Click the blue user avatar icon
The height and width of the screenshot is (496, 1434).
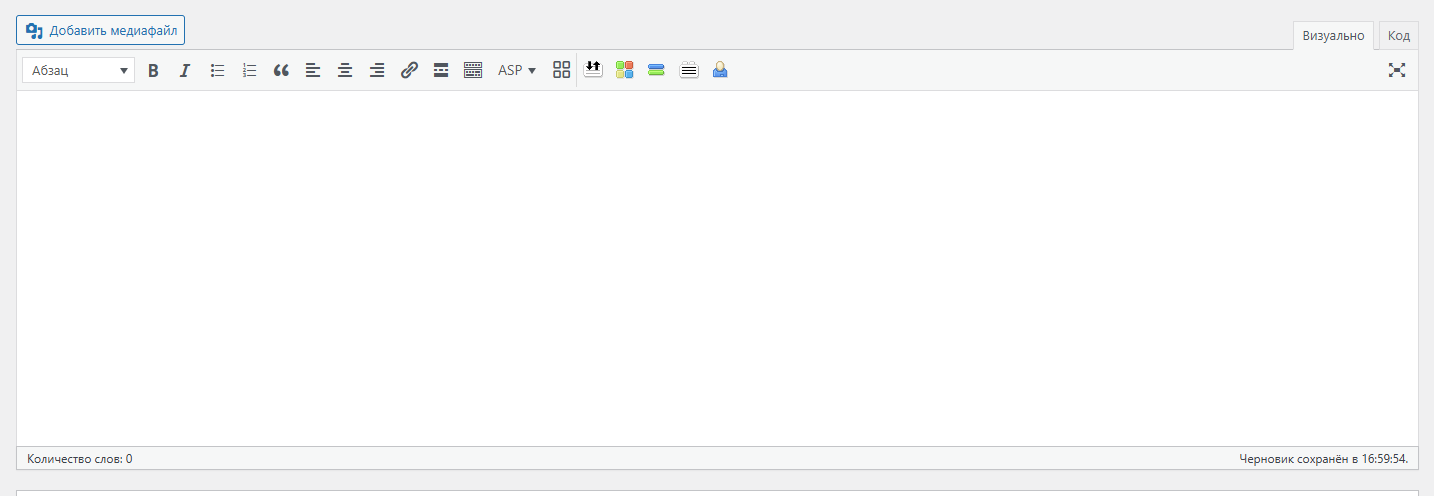[x=720, y=70]
